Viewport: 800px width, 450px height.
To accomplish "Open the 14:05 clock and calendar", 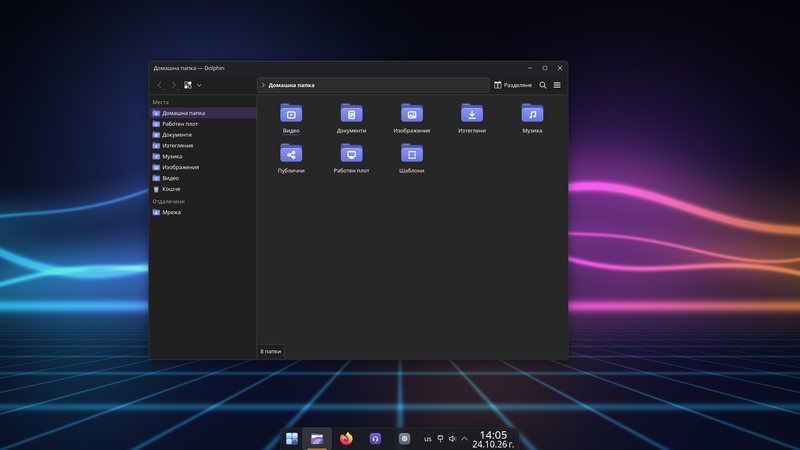I will pyautogui.click(x=493, y=439).
